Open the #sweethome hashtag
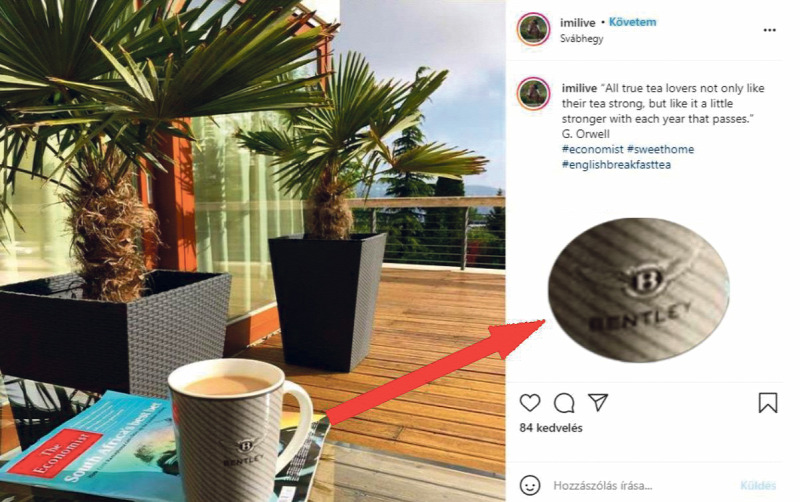The height and width of the screenshot is (502, 800). 661,149
